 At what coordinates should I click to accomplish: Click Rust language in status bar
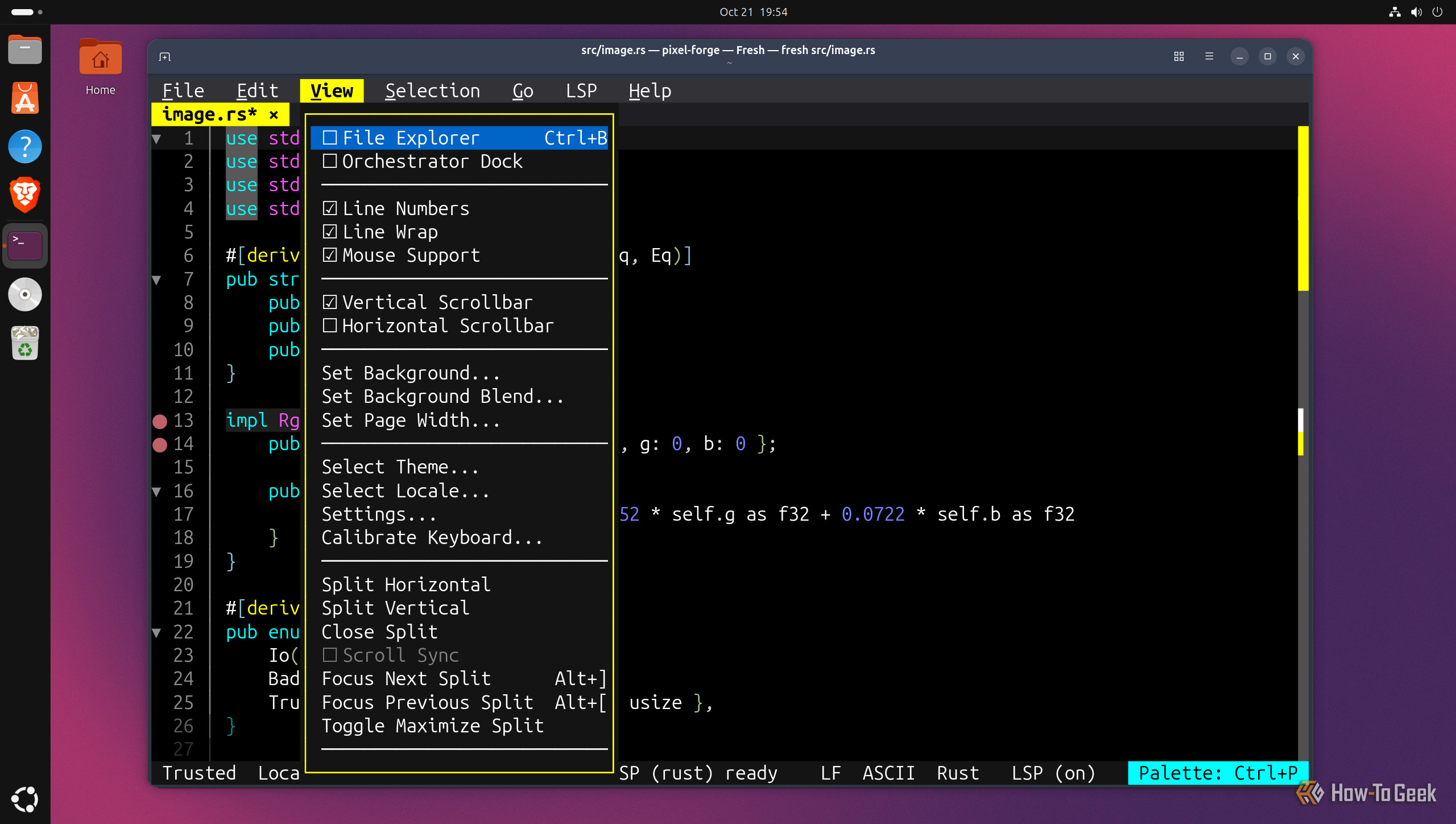click(958, 773)
